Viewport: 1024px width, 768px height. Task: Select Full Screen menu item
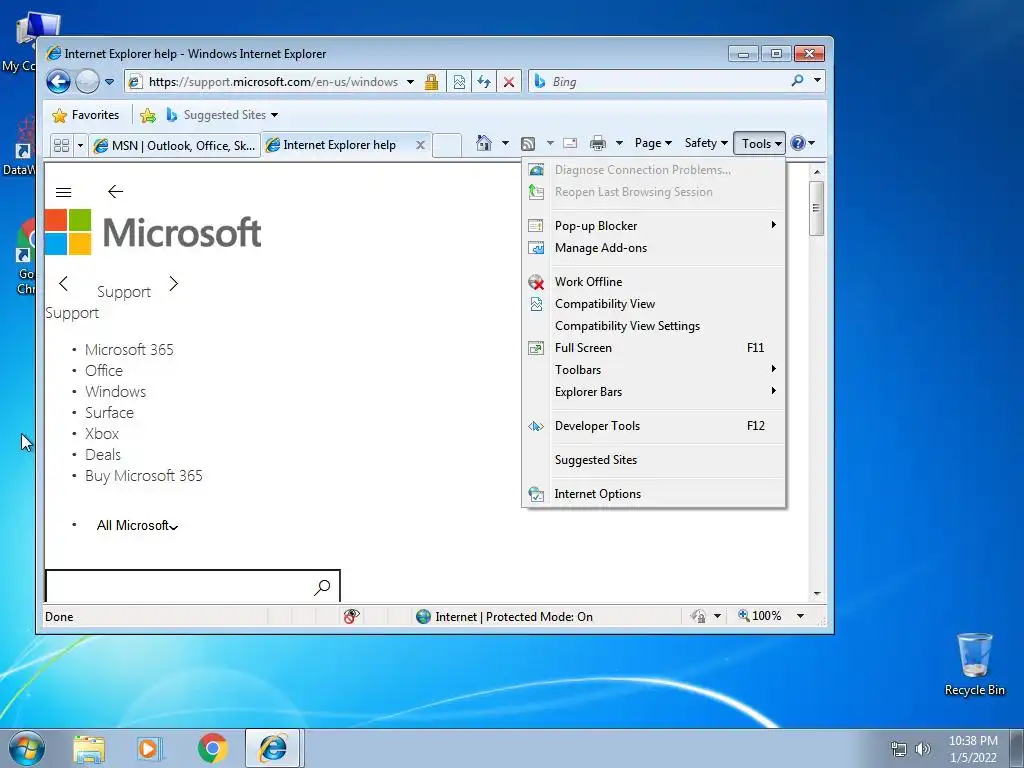point(654,347)
